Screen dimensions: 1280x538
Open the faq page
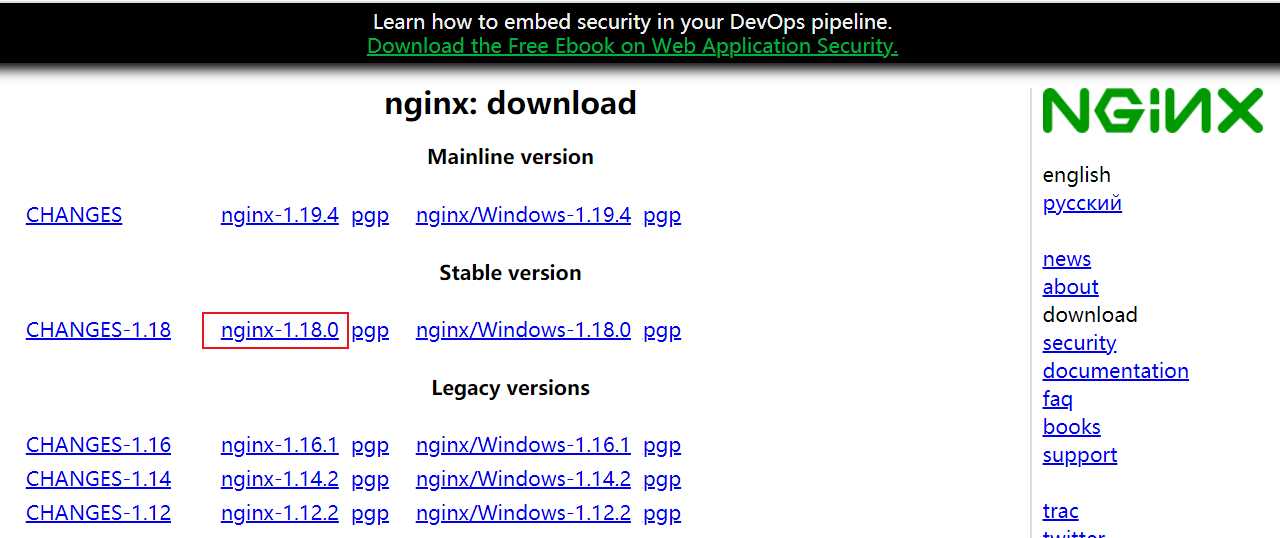tap(1058, 399)
